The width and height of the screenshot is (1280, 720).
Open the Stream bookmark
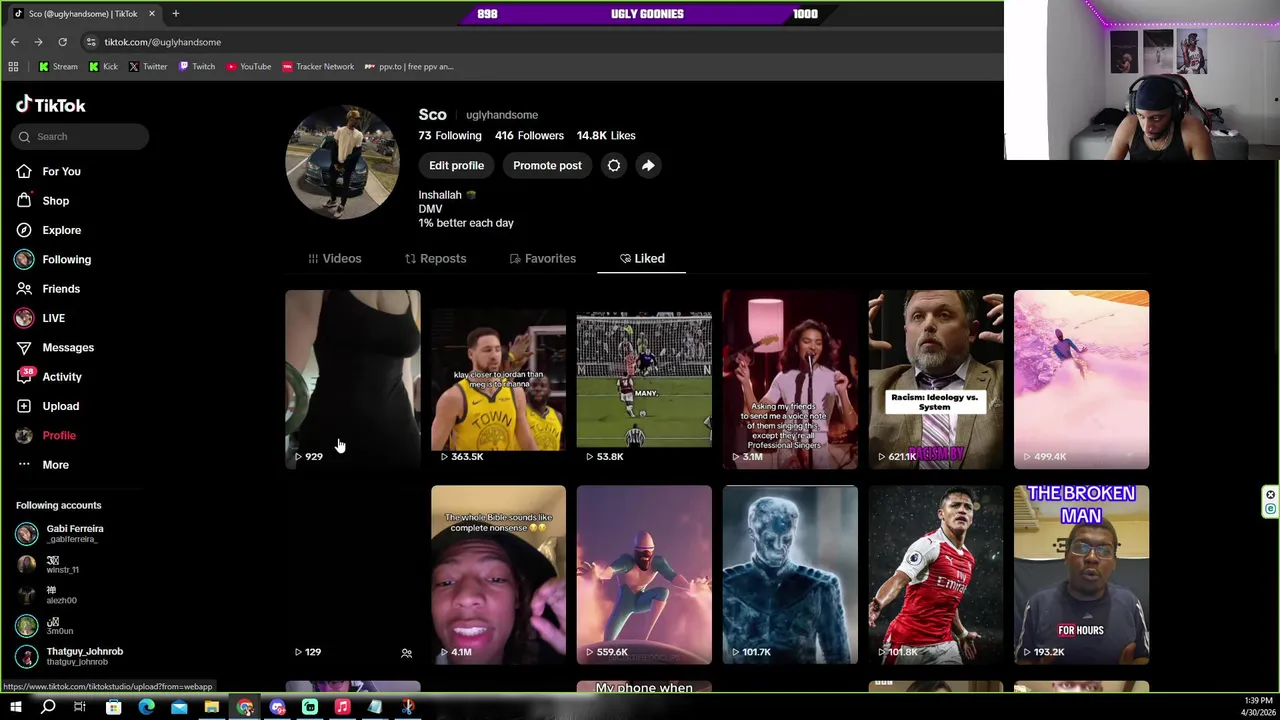[x=58, y=67]
